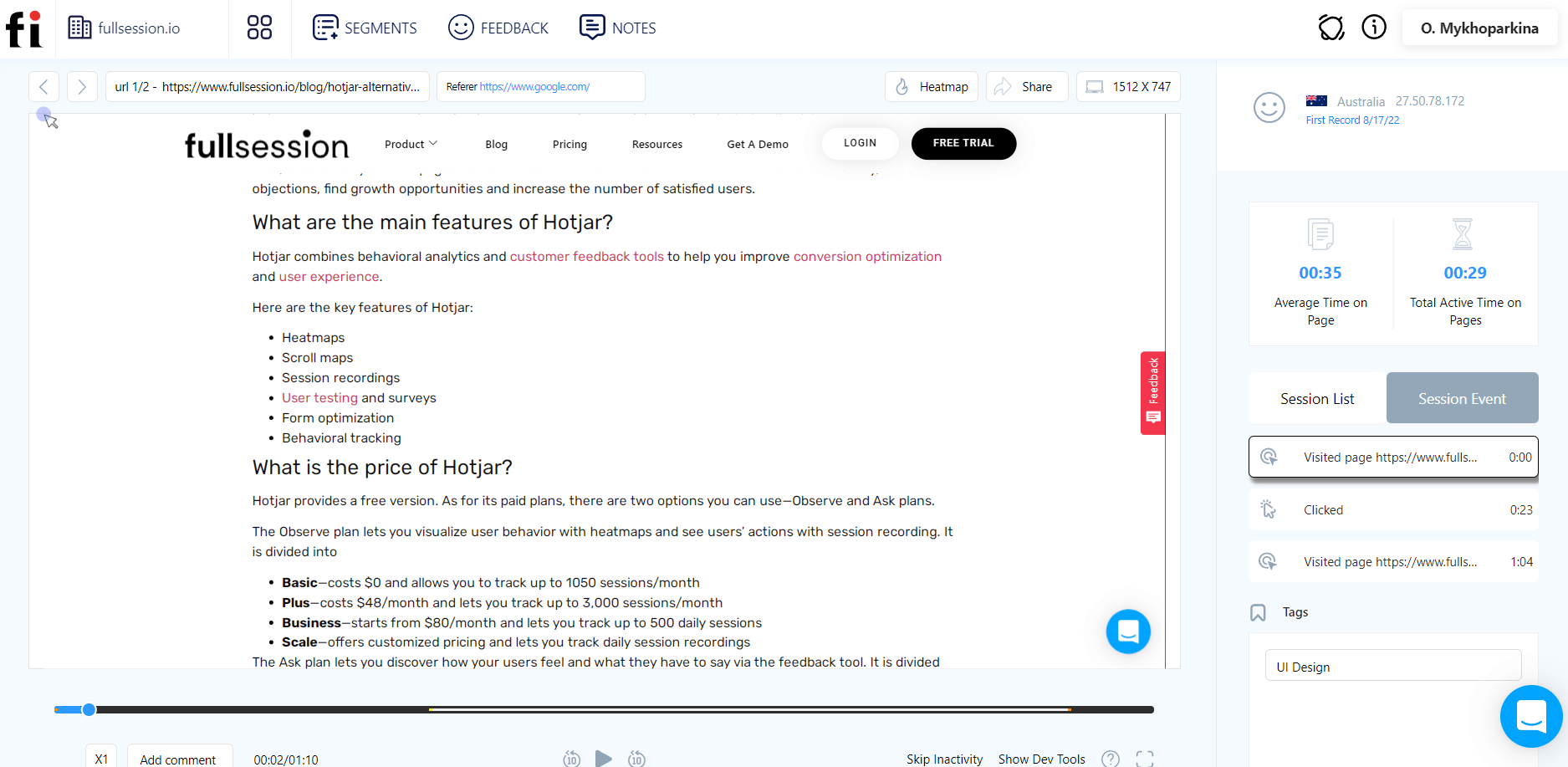Click the highlighted activity segment on timeline

click(x=750, y=709)
